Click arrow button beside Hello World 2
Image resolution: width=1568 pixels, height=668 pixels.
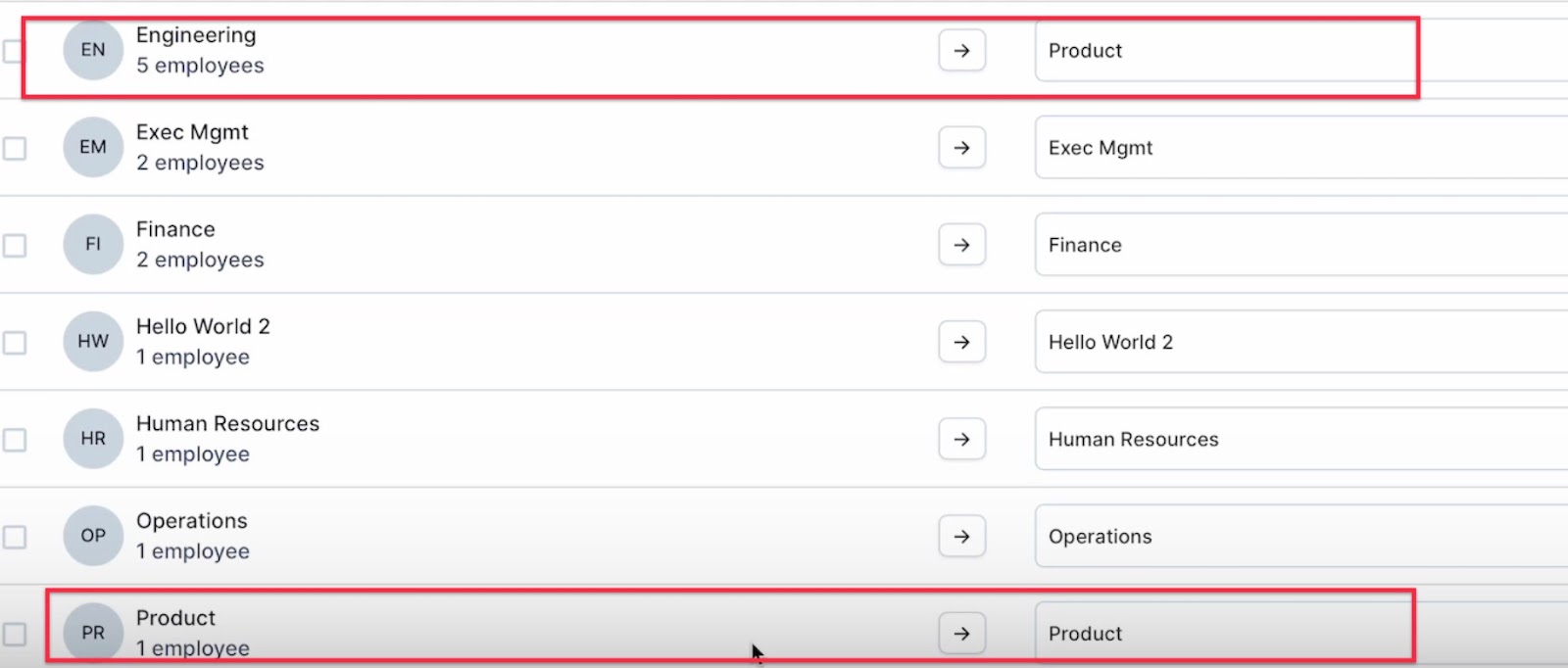coord(961,342)
